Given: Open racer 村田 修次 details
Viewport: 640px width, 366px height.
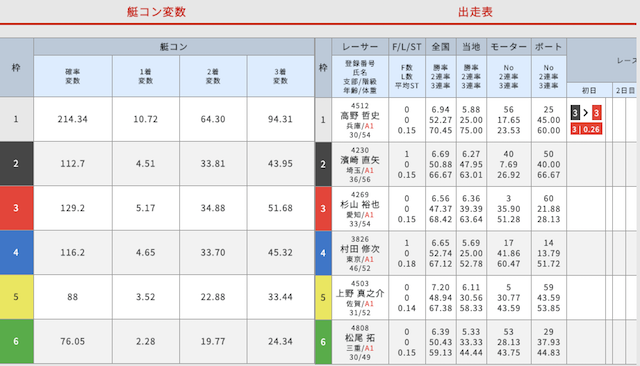Looking at the screenshot, I should coord(360,249).
